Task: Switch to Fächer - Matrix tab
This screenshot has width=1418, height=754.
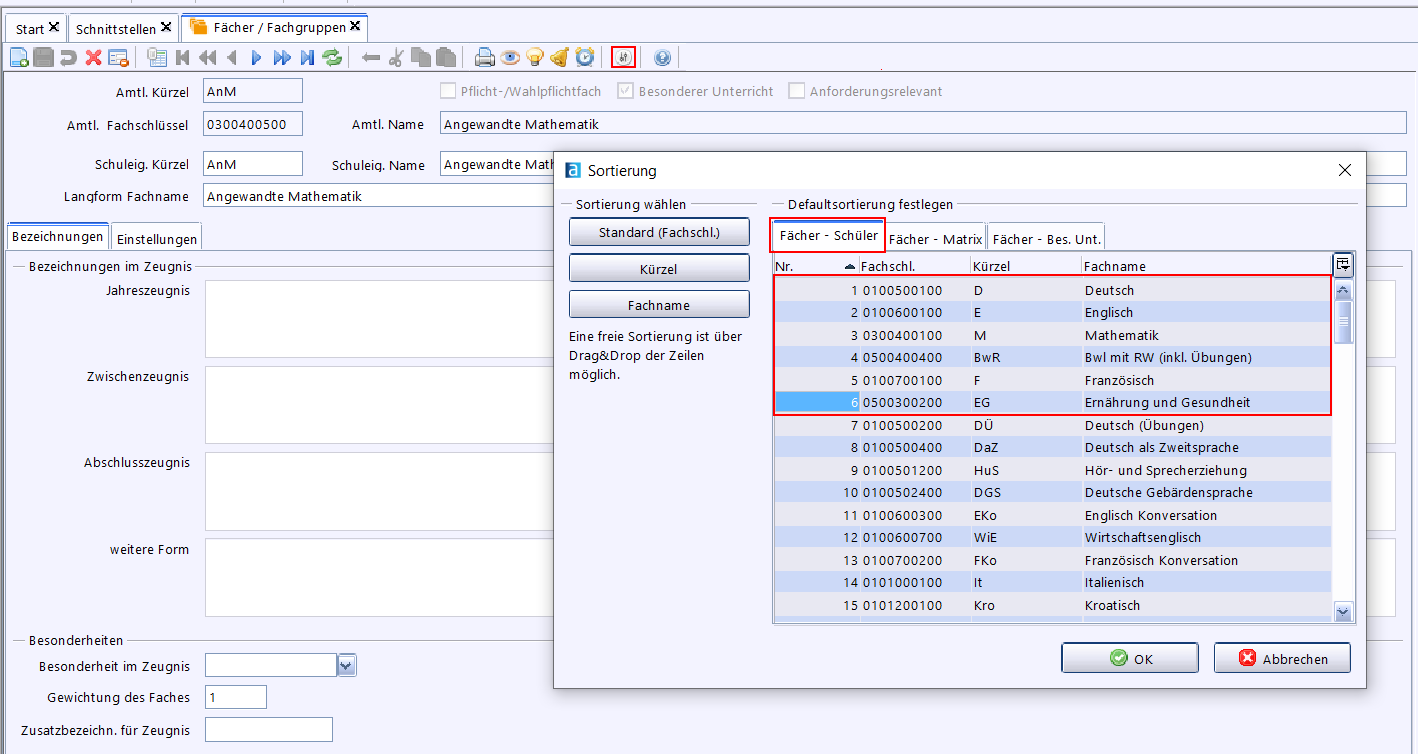Action: (x=935, y=239)
